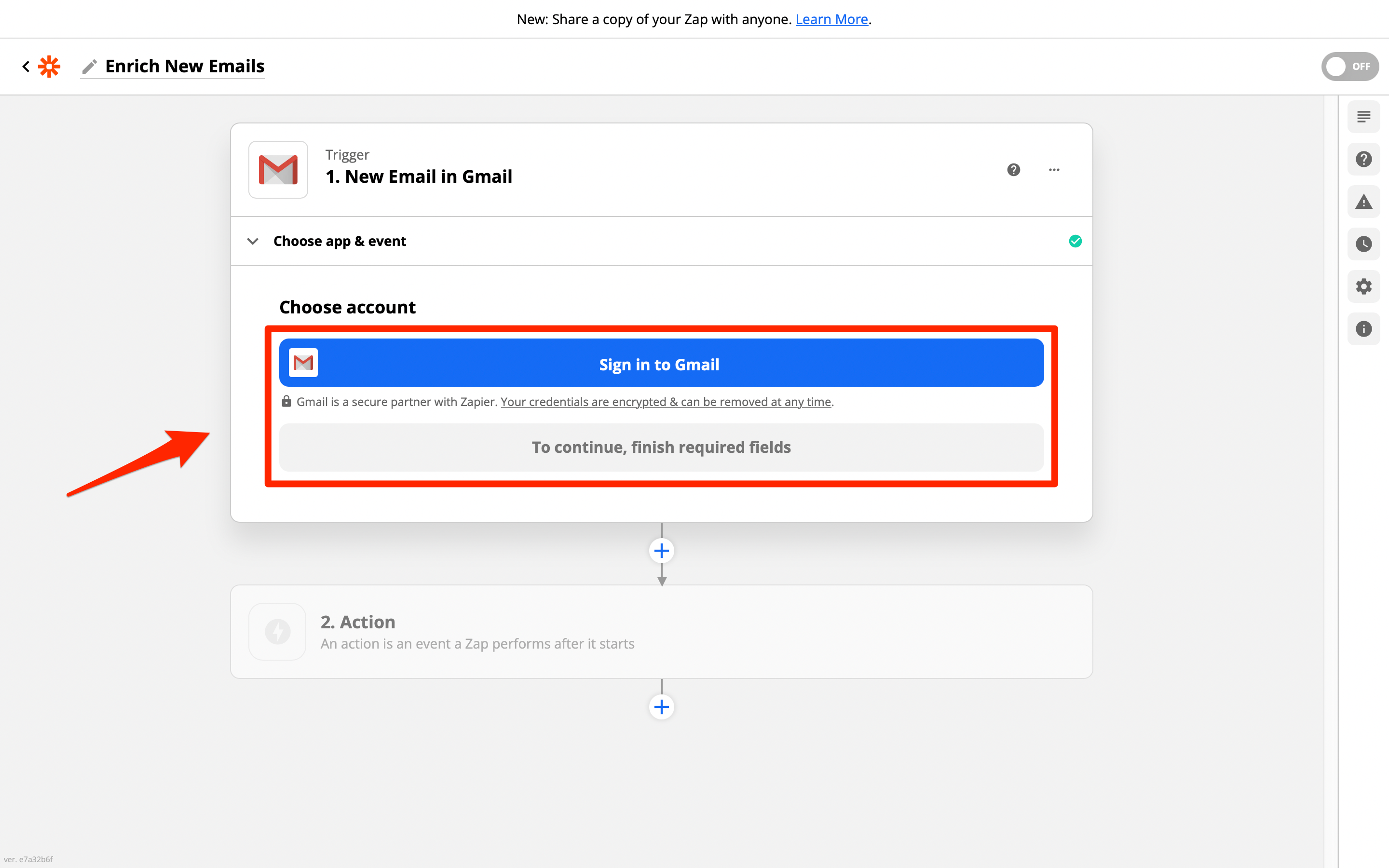Add step with plus below Action
The width and height of the screenshot is (1389, 868).
(661, 706)
